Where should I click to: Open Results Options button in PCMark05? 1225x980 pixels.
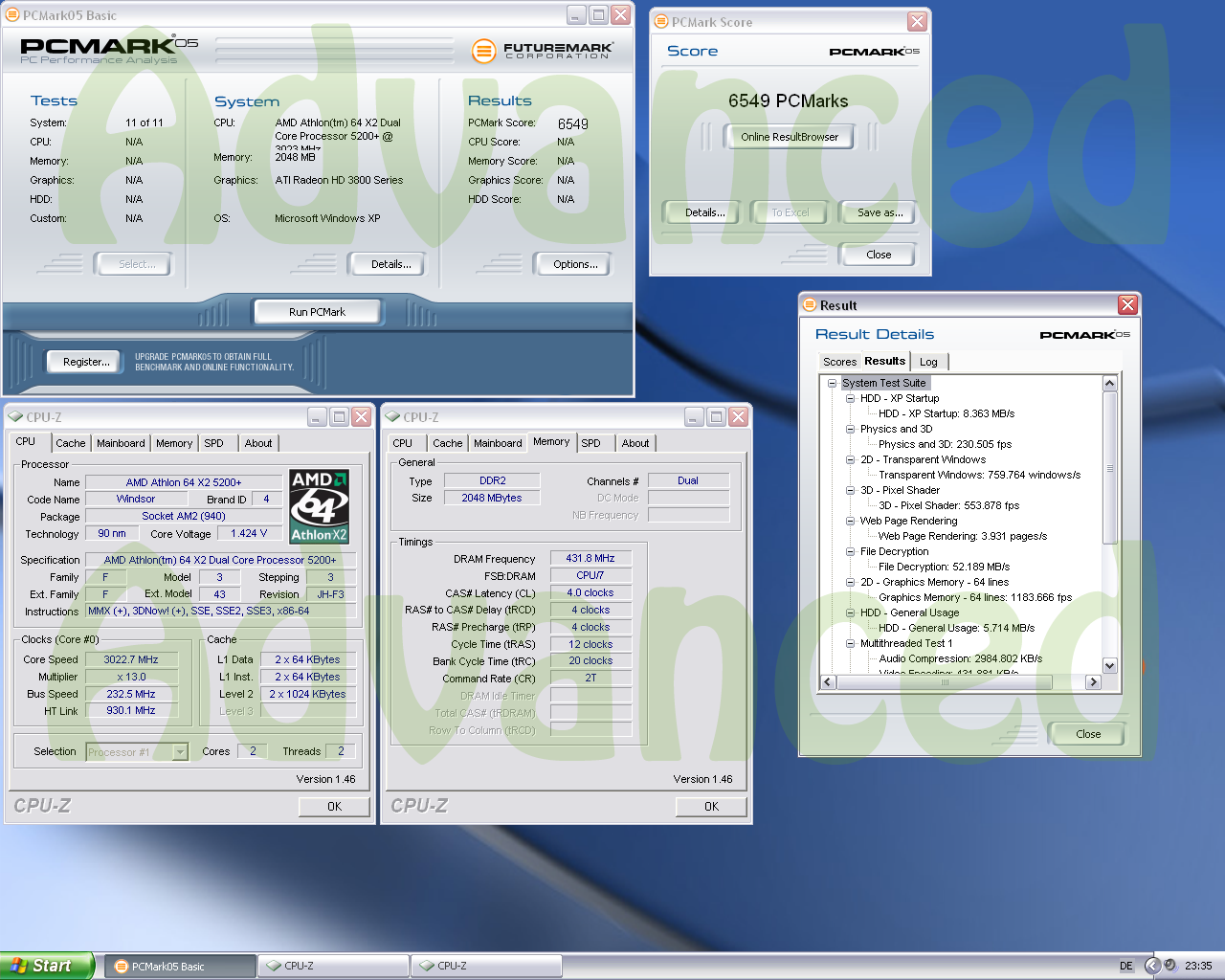575,264
